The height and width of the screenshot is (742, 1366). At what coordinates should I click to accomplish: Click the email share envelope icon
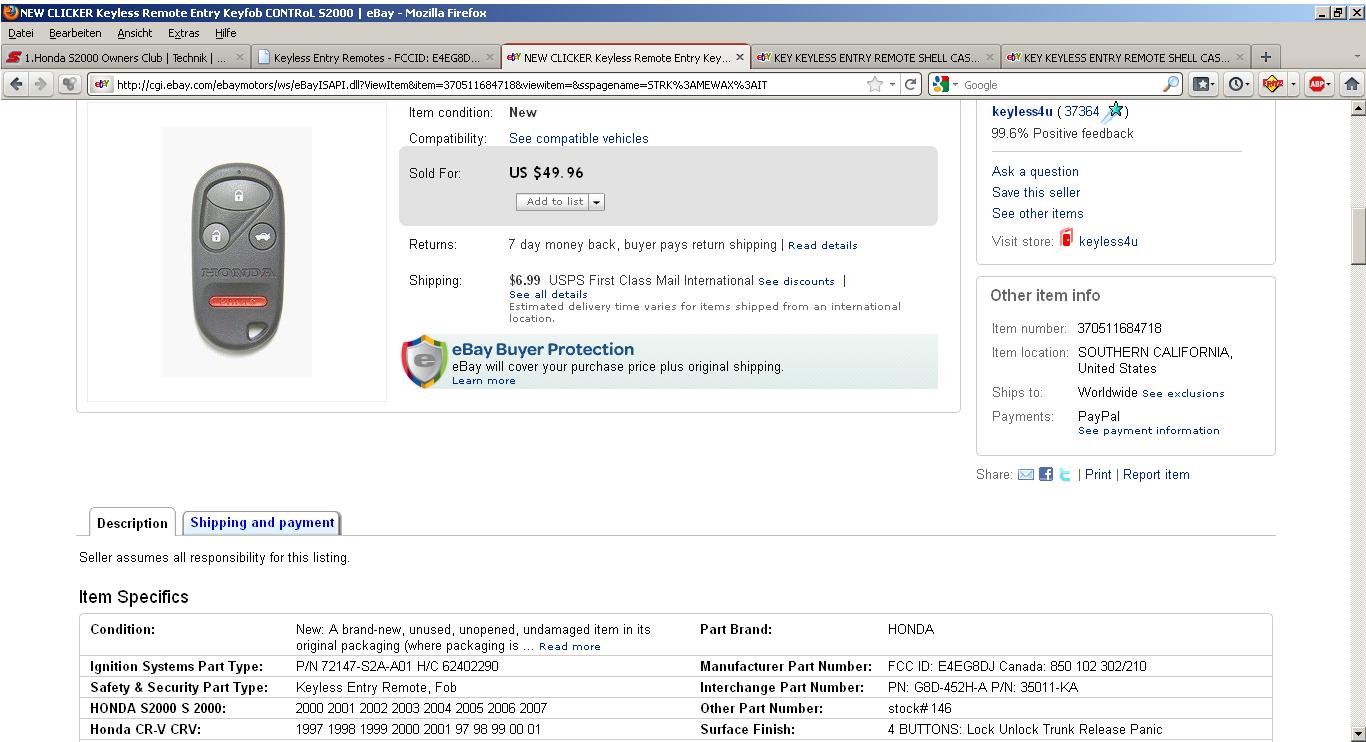1025,475
